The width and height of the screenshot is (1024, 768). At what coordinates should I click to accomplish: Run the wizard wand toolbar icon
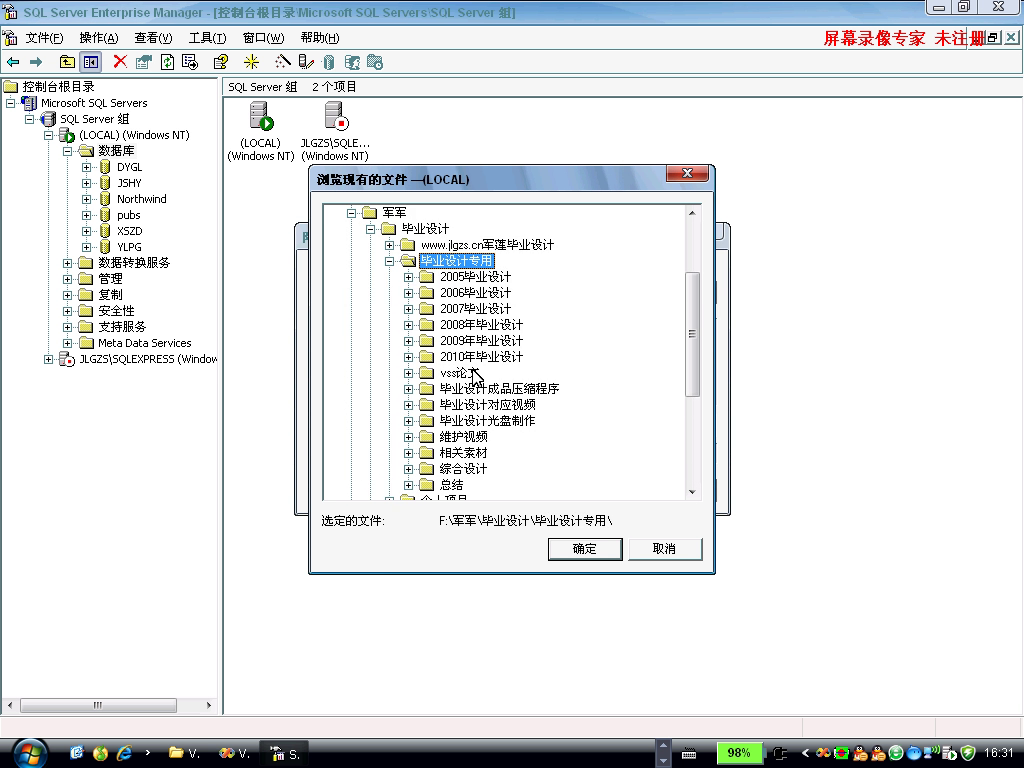(283, 62)
